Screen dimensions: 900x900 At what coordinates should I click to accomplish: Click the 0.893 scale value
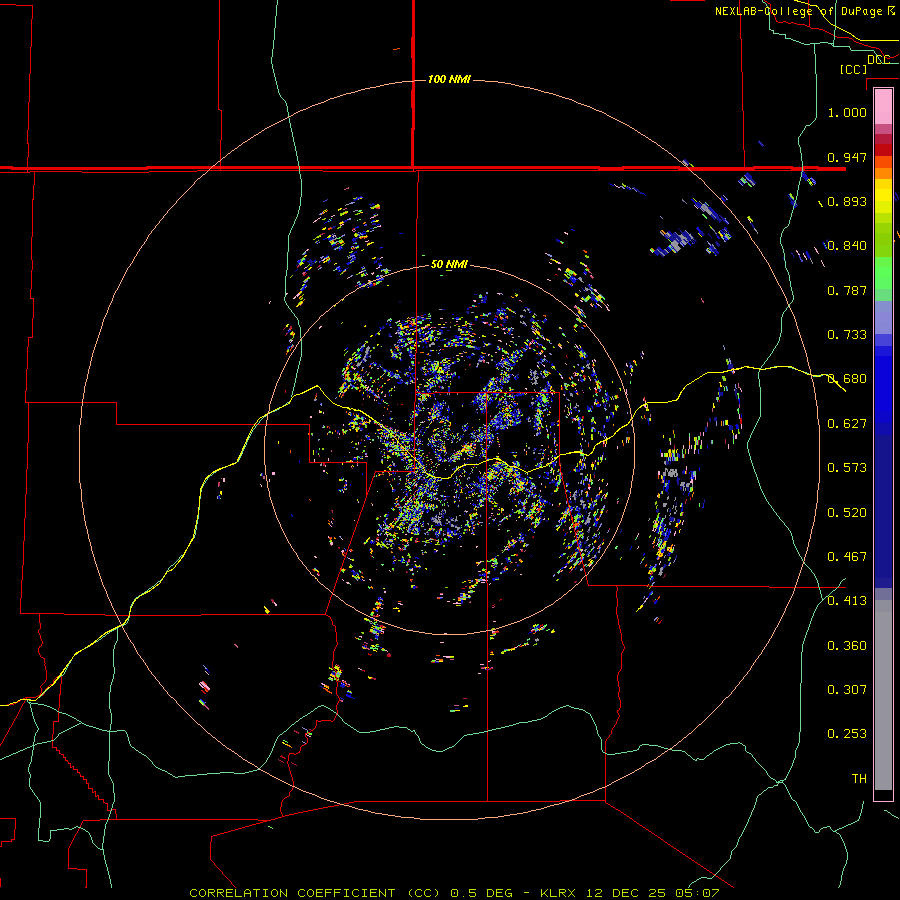[x=847, y=201]
